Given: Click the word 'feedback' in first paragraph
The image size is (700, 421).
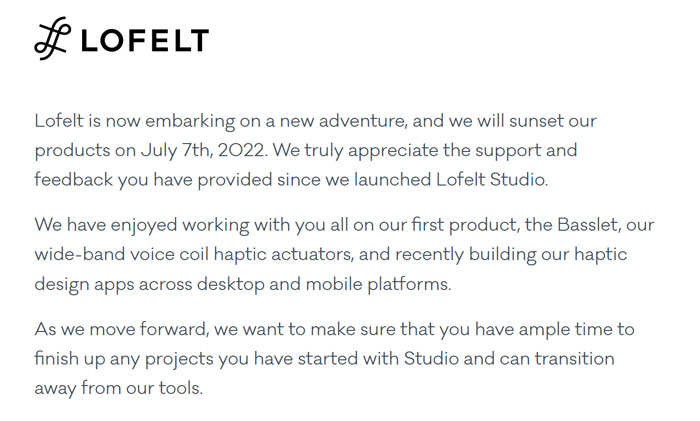Looking at the screenshot, I should (x=72, y=180).
